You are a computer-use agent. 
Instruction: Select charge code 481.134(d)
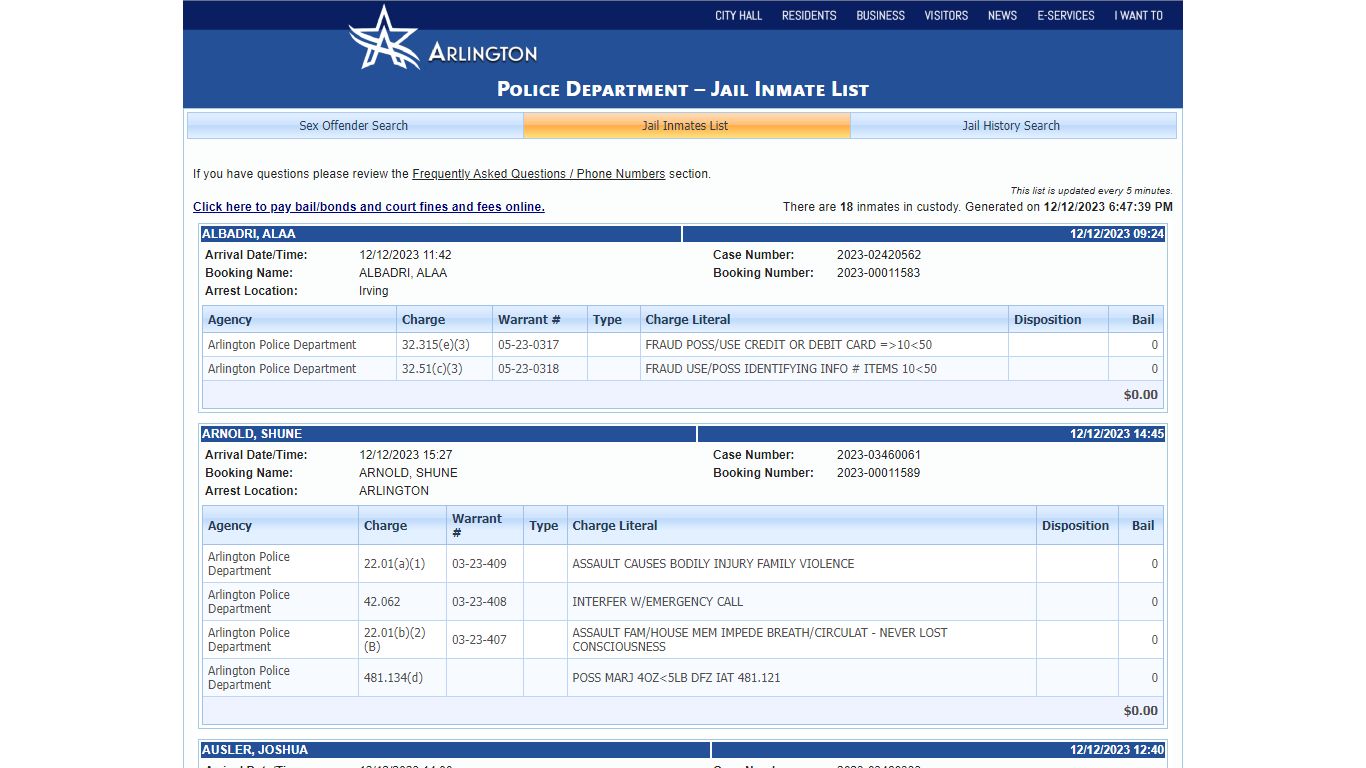tap(393, 678)
